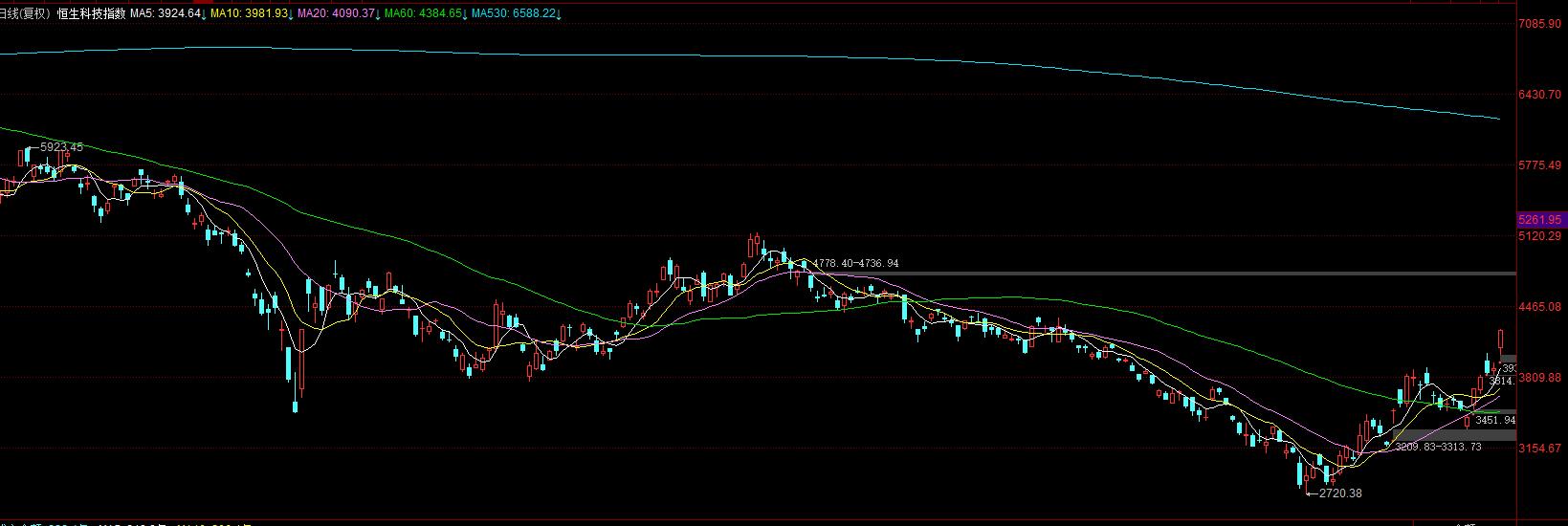Select the MA60: 4384.65 indicator label

pyautogui.click(x=424, y=13)
